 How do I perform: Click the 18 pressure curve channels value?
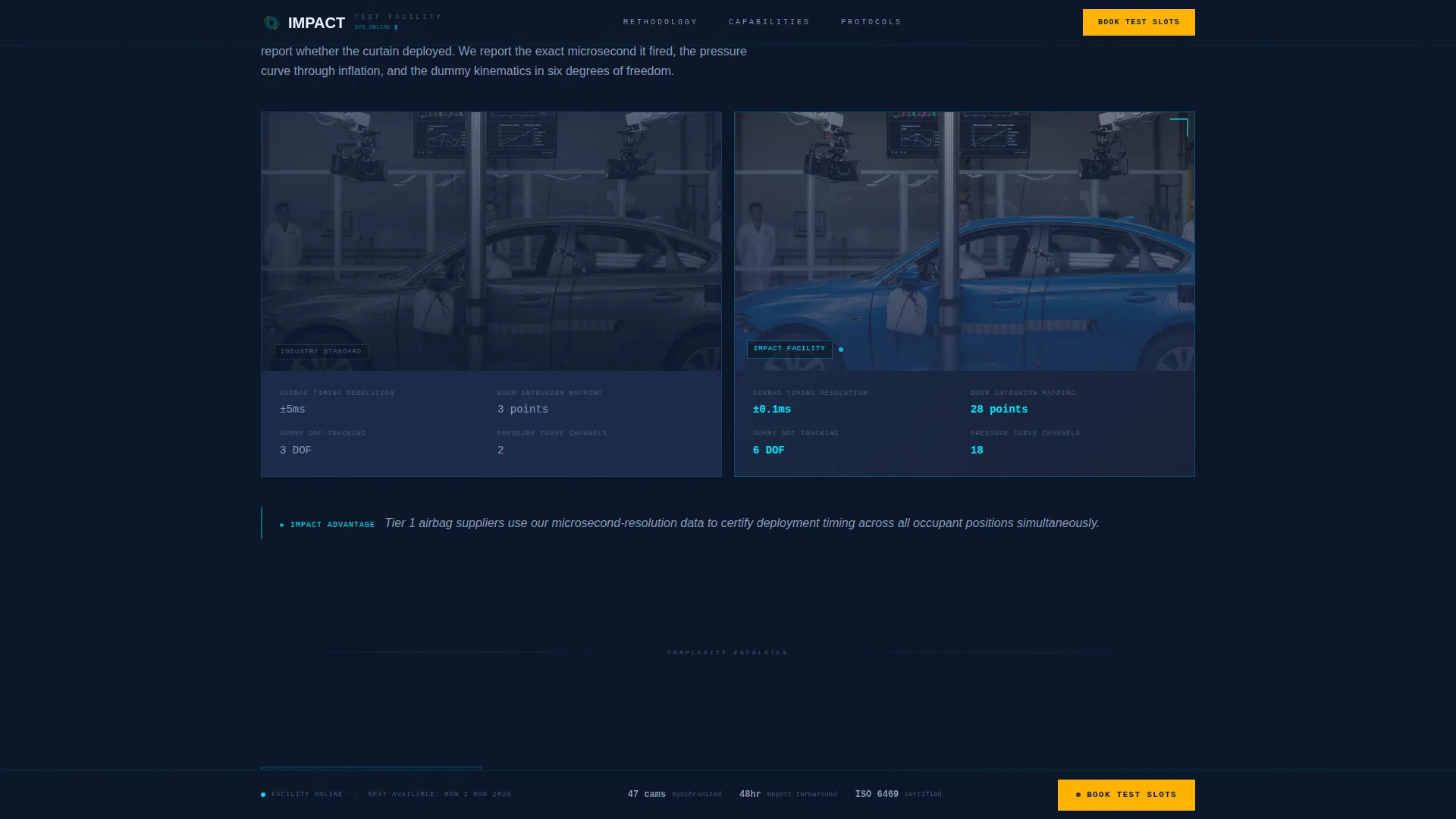977,450
